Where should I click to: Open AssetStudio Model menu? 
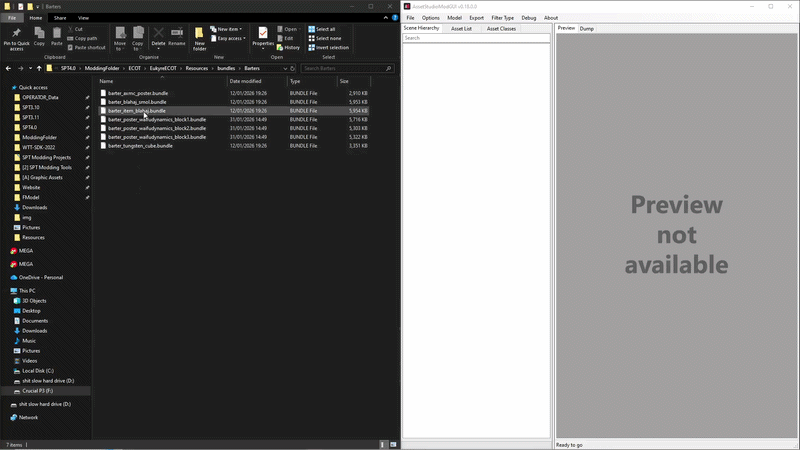(x=454, y=18)
